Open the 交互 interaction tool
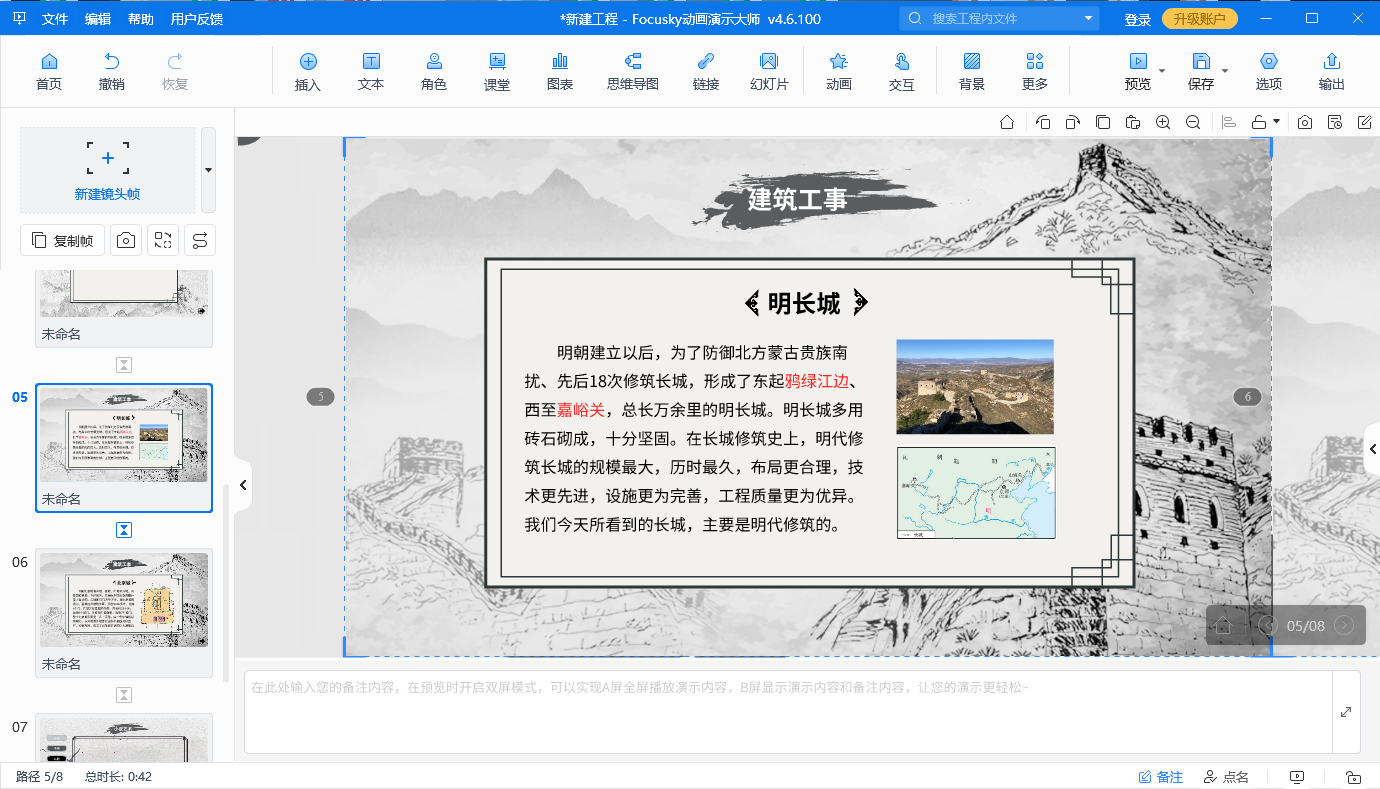1380x789 pixels. pos(902,72)
